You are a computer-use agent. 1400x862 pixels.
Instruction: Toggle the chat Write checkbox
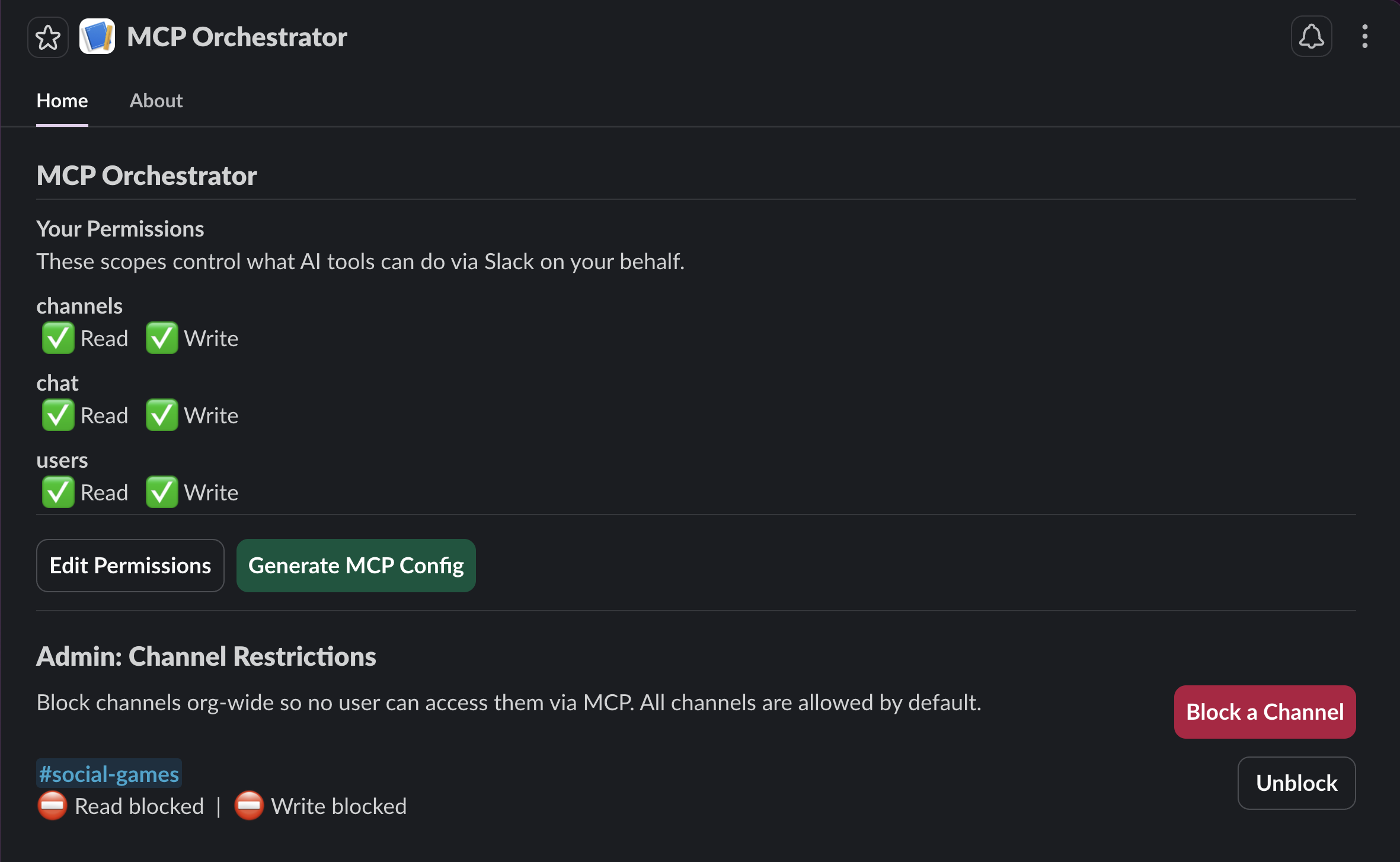click(x=161, y=415)
